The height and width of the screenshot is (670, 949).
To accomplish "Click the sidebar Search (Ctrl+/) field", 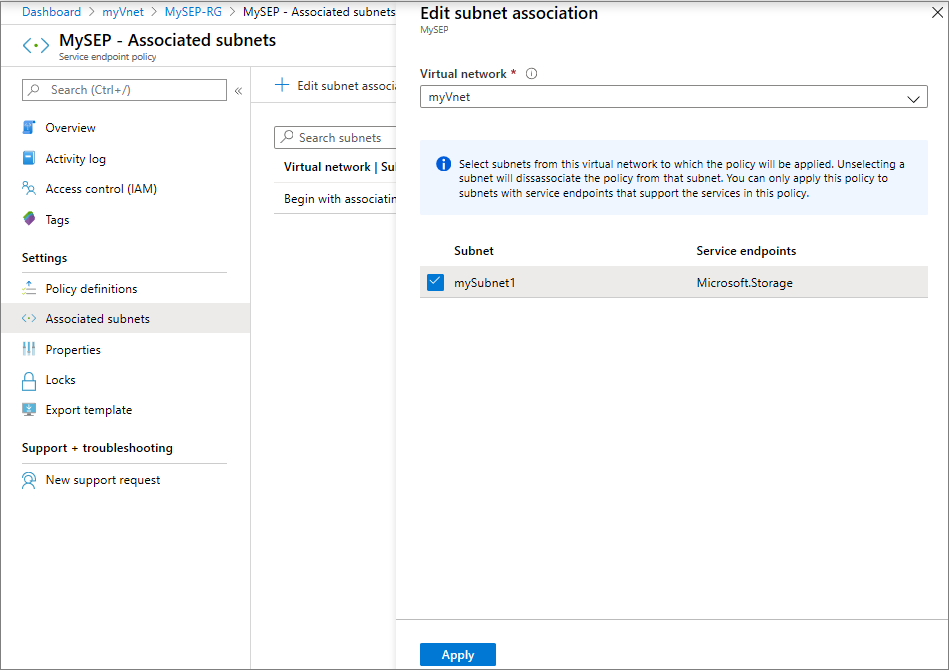I will [125, 90].
